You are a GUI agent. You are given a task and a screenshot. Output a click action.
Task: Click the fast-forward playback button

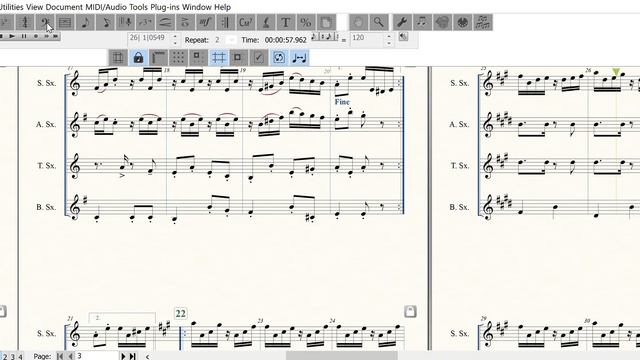click(x=46, y=36)
